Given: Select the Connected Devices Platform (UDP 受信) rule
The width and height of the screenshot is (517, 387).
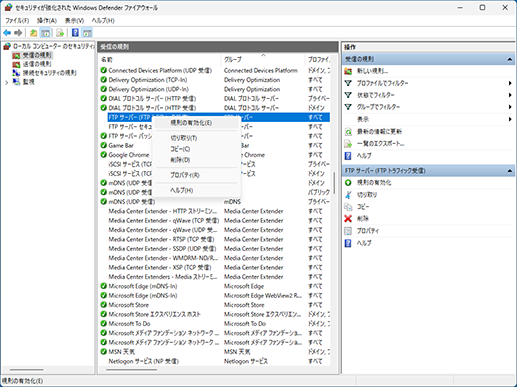Looking at the screenshot, I should pos(160,70).
